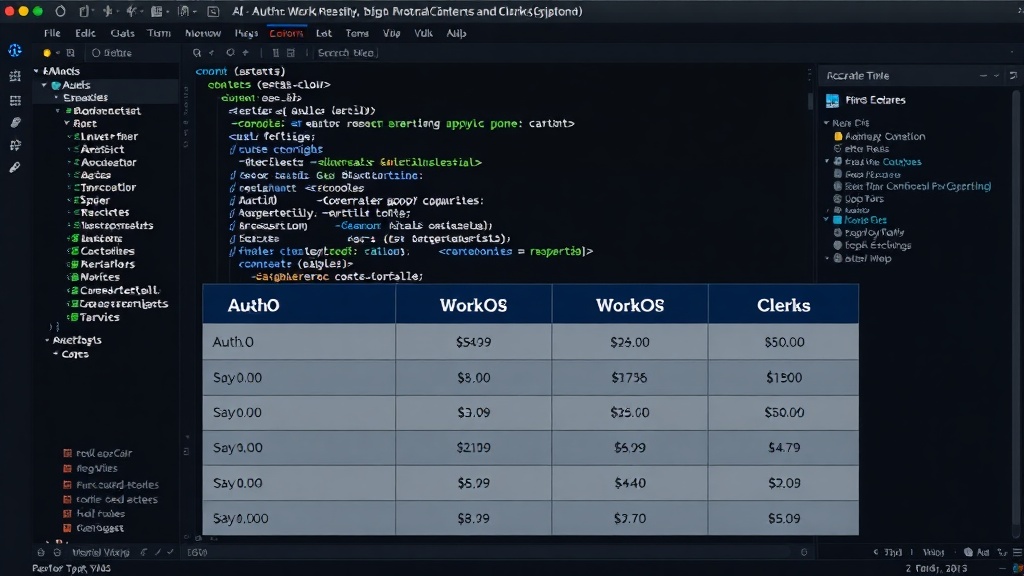Click the 'Say0.000' cell in last row

299,519
